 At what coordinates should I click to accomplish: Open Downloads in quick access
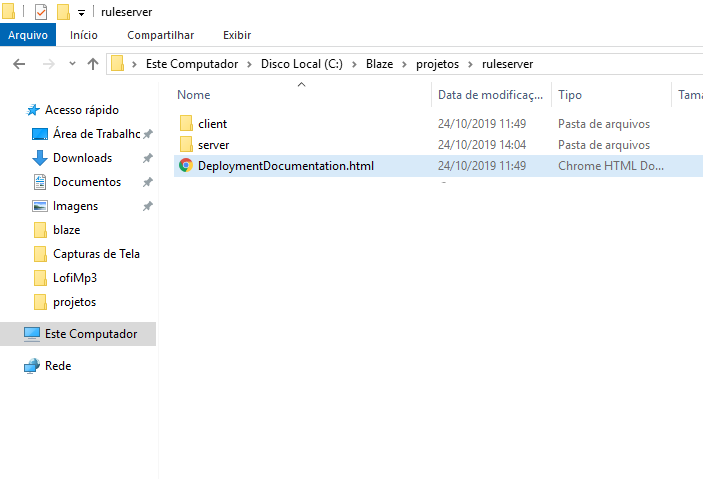point(82,158)
